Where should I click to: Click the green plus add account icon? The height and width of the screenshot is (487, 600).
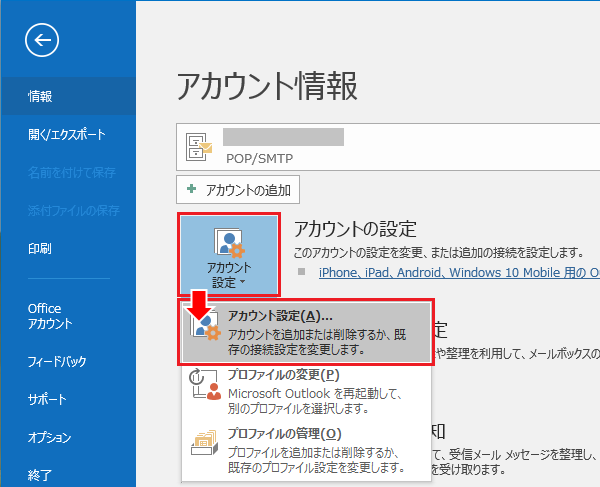point(192,189)
